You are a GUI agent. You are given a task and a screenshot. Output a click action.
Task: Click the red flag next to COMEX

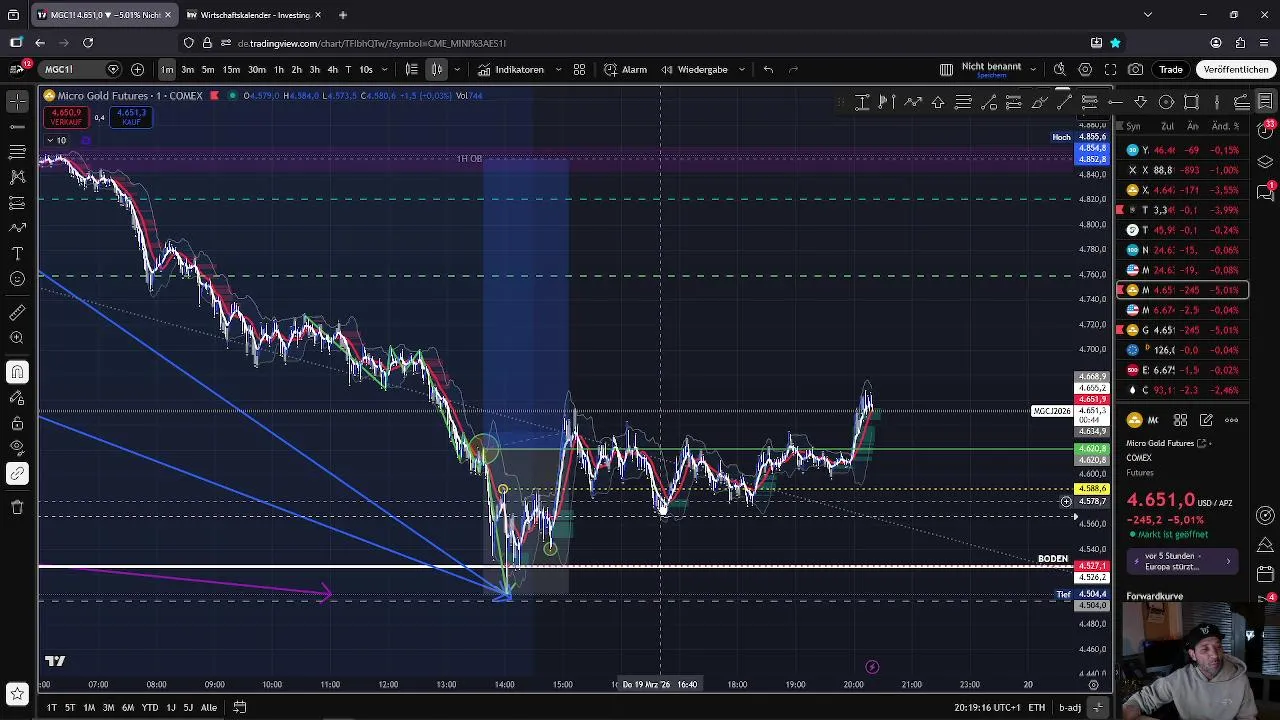[214, 96]
